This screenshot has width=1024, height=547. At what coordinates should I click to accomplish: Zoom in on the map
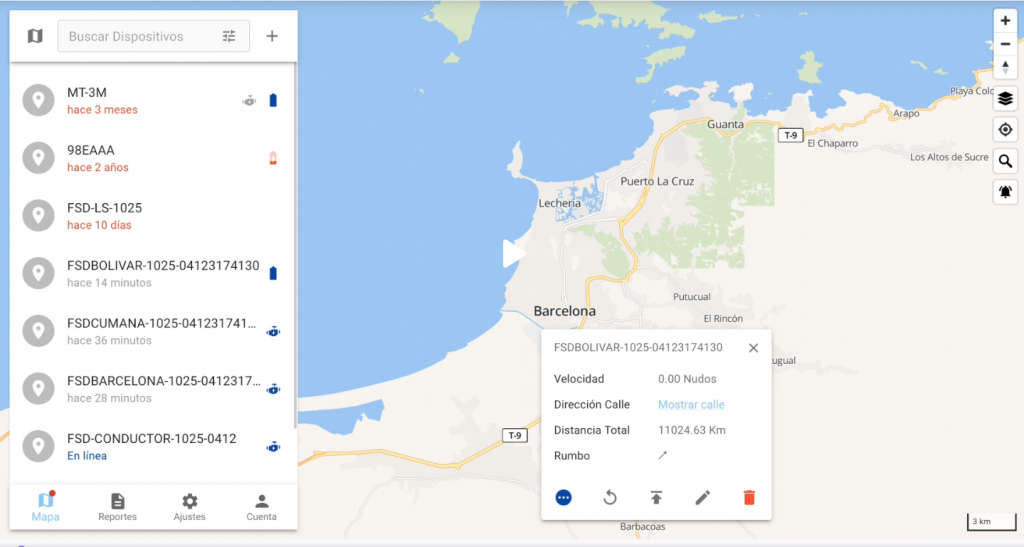click(1005, 21)
